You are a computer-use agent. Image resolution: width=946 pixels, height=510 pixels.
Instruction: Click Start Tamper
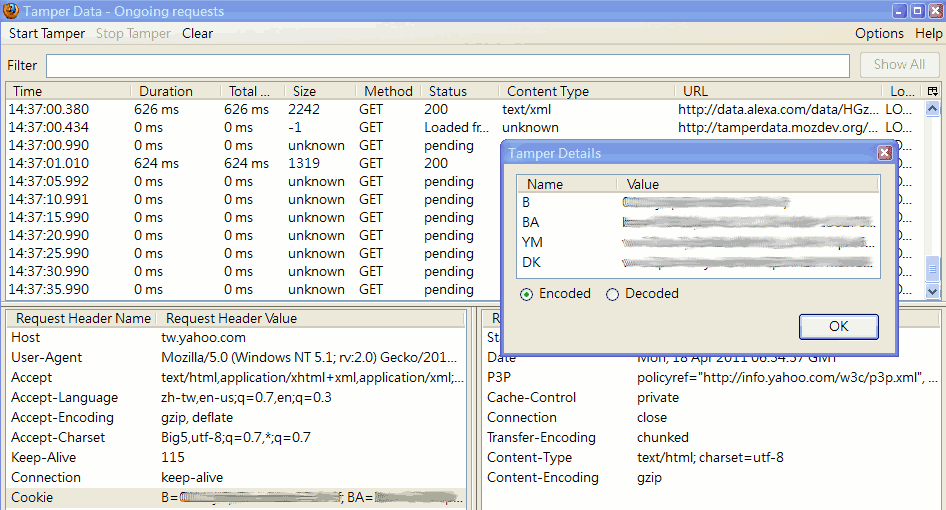pos(47,34)
